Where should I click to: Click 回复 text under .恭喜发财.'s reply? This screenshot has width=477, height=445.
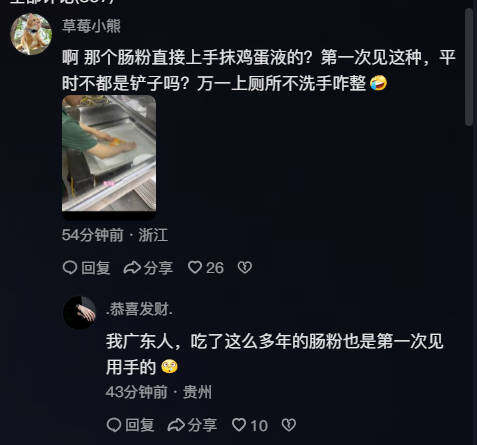(140, 425)
